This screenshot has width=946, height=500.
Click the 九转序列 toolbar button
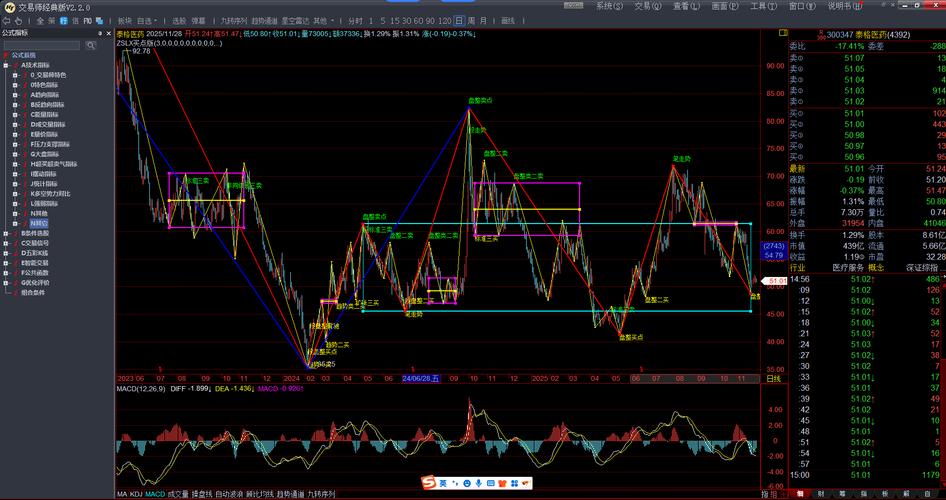(233, 20)
